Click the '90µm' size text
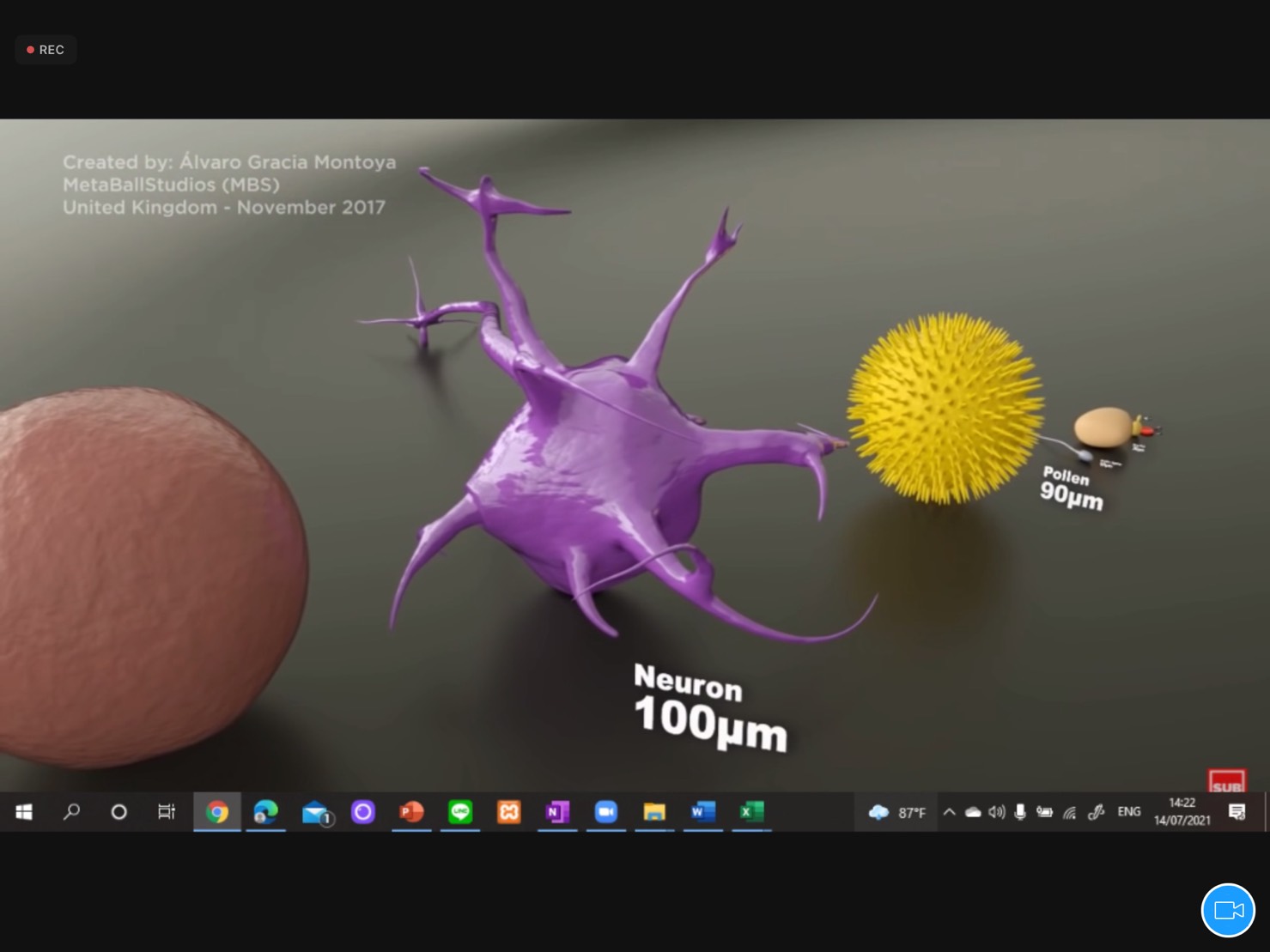1270x952 pixels. 1071,495
